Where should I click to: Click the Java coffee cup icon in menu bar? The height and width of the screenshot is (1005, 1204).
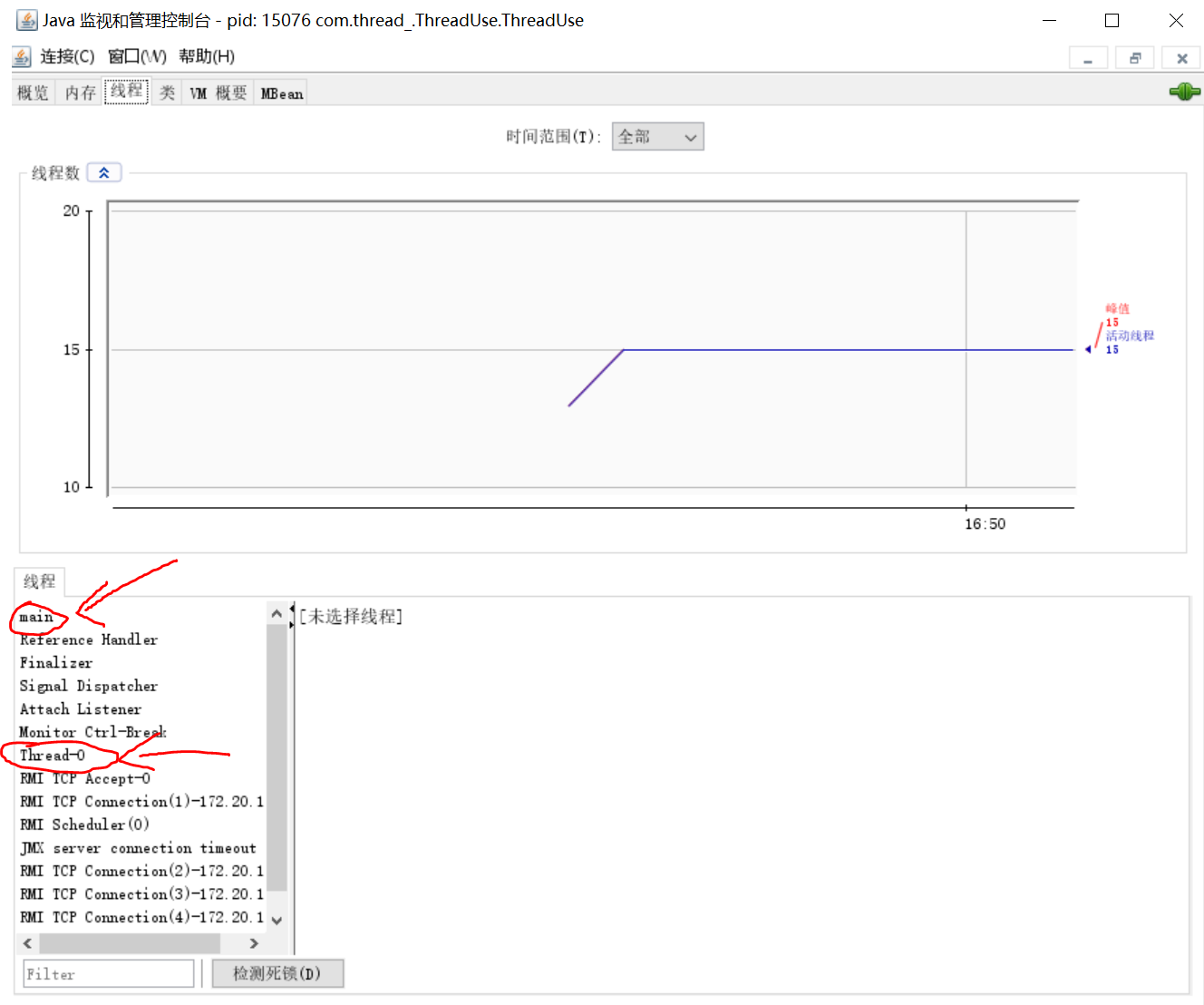[20, 56]
